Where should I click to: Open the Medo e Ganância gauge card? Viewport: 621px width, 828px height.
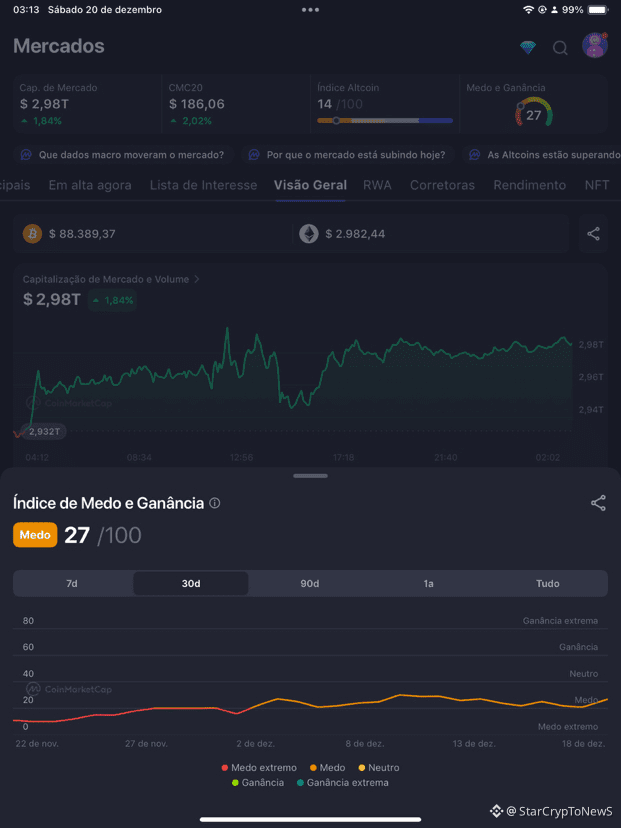pos(533,106)
